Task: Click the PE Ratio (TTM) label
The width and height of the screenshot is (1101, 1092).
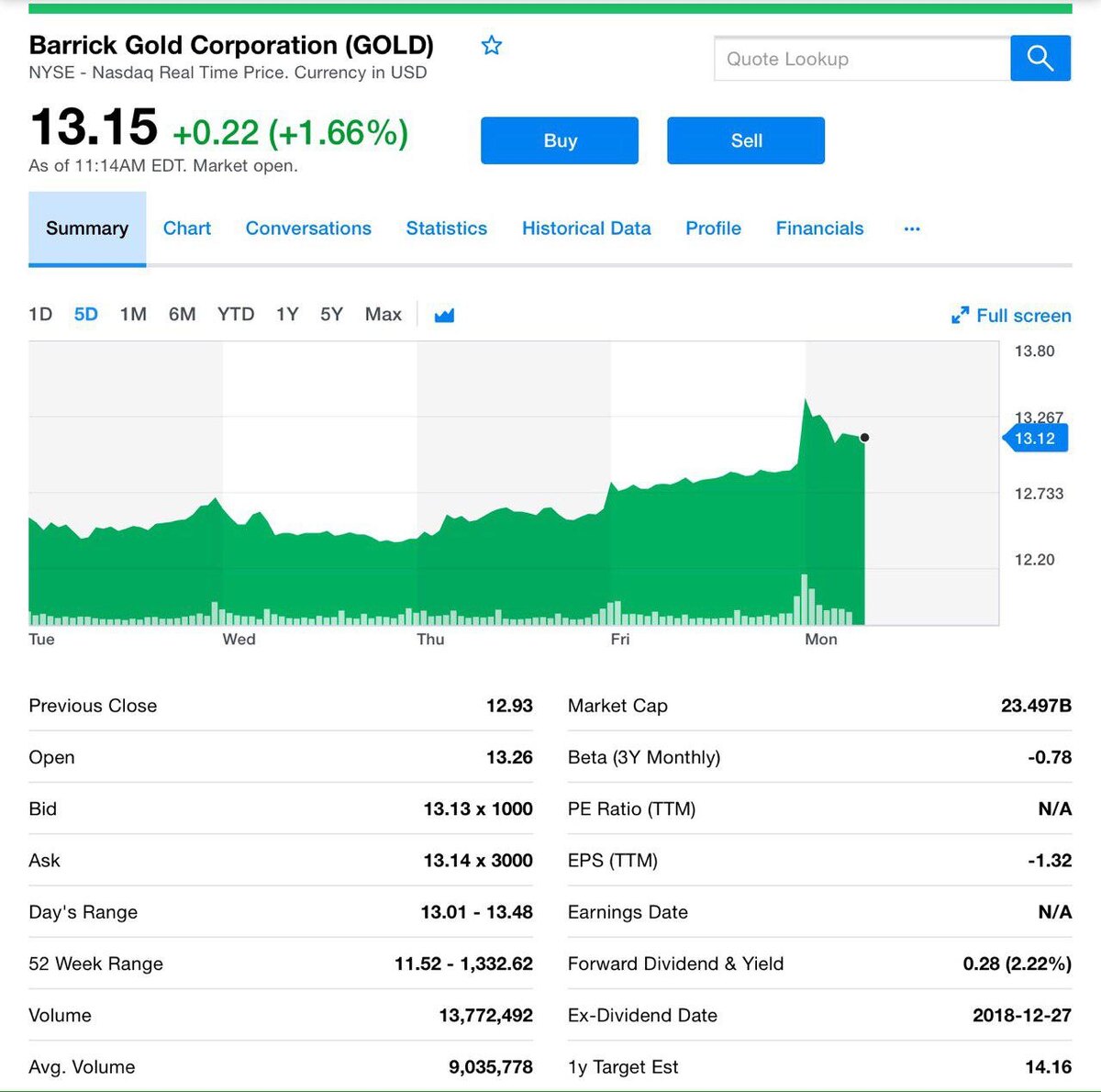Action: [631, 808]
